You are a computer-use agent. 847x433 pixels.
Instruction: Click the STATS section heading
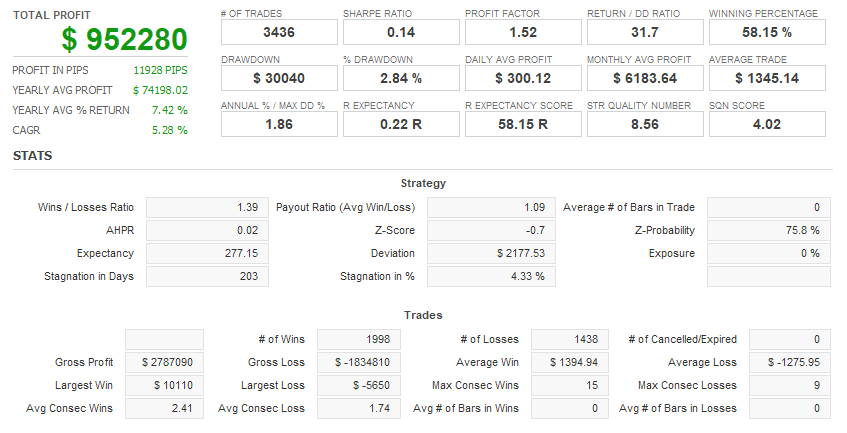pos(33,156)
